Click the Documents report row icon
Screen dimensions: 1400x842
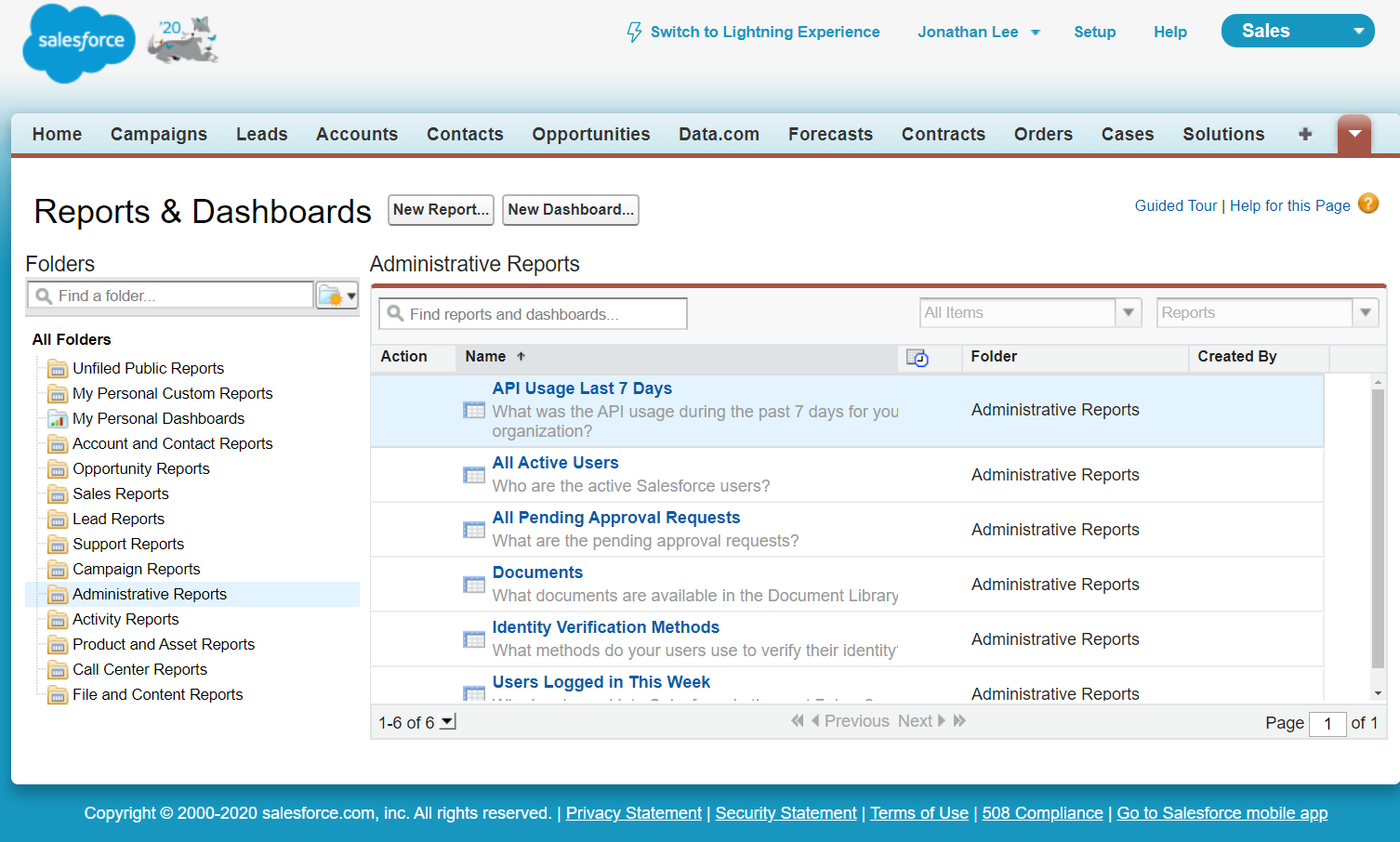coord(474,585)
